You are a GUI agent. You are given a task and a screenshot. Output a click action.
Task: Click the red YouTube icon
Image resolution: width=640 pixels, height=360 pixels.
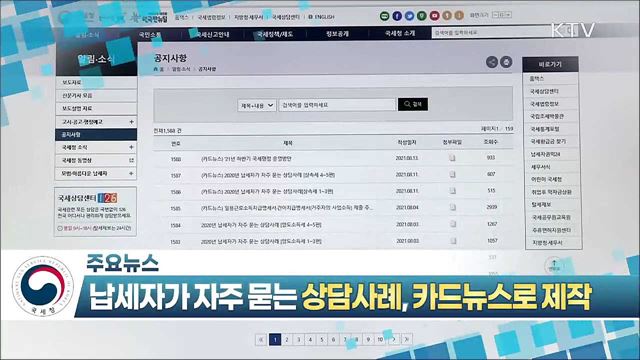(434, 16)
